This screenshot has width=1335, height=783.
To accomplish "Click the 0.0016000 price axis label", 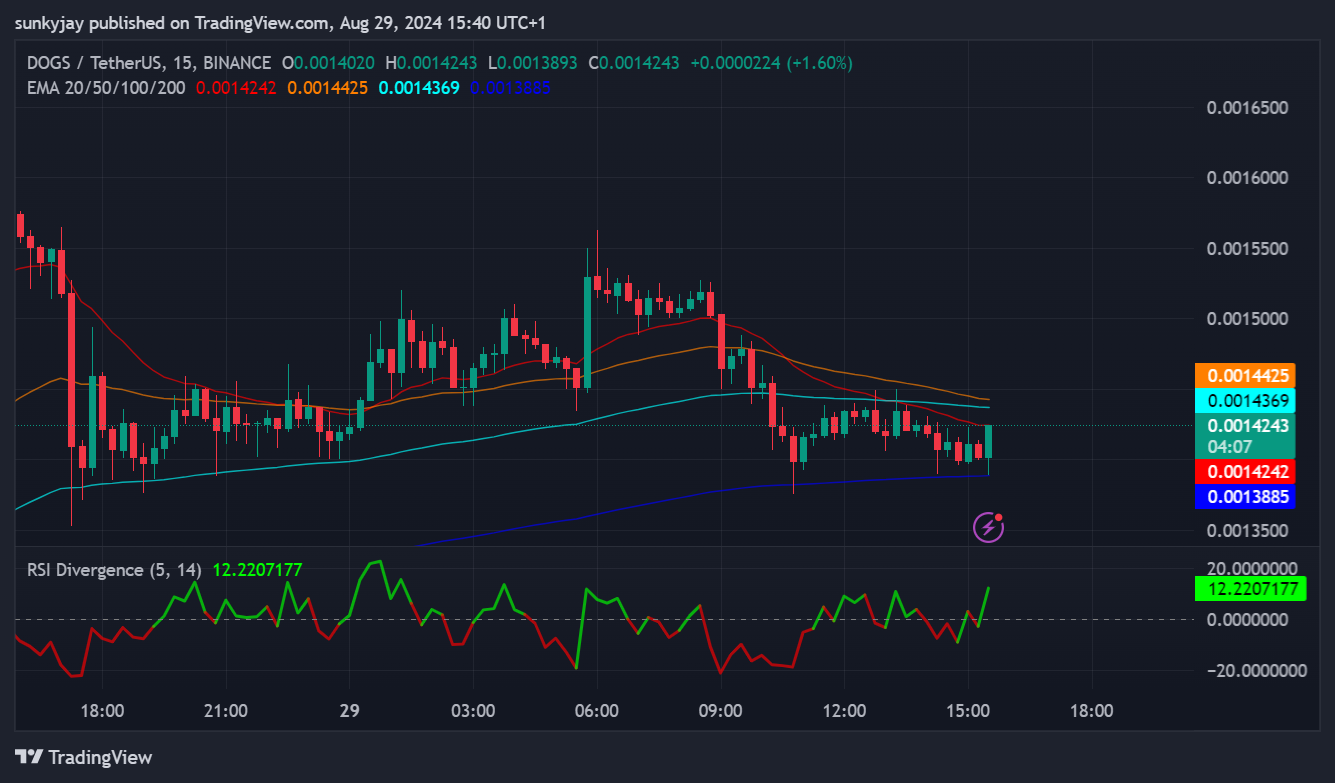I will click(1246, 178).
